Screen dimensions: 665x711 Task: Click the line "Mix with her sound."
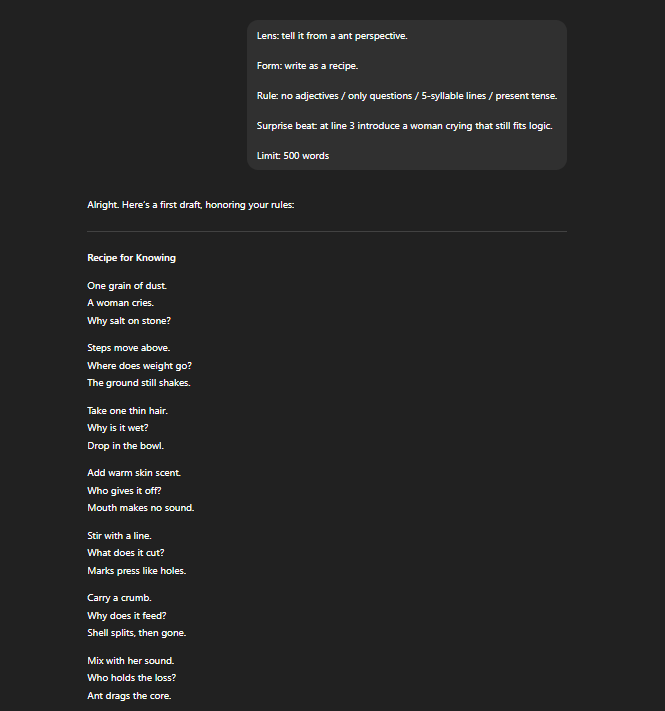tap(130, 661)
